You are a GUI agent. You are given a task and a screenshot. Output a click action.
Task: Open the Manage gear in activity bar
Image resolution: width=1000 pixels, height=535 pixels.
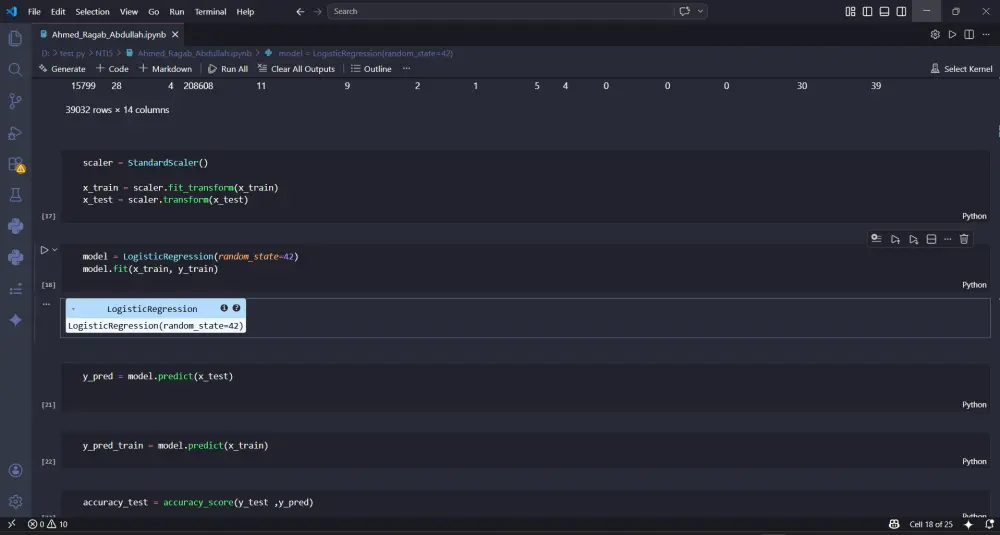click(15, 502)
